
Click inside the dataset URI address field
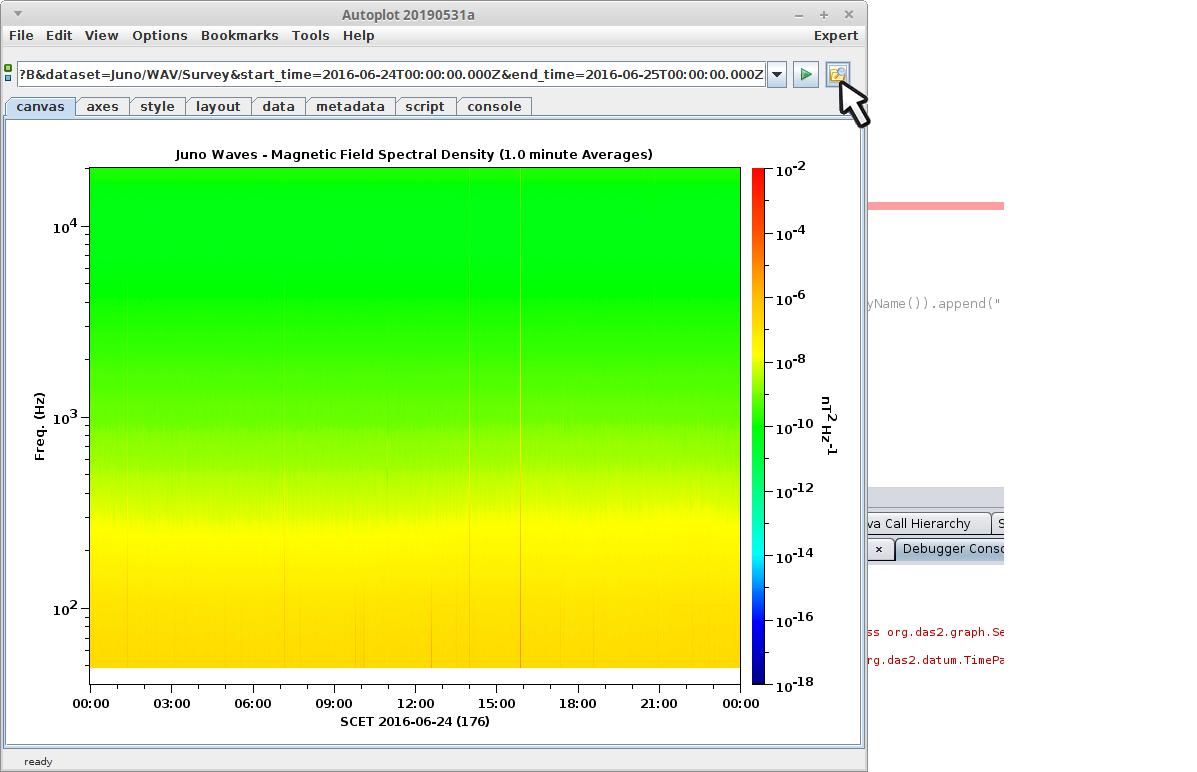[x=390, y=75]
